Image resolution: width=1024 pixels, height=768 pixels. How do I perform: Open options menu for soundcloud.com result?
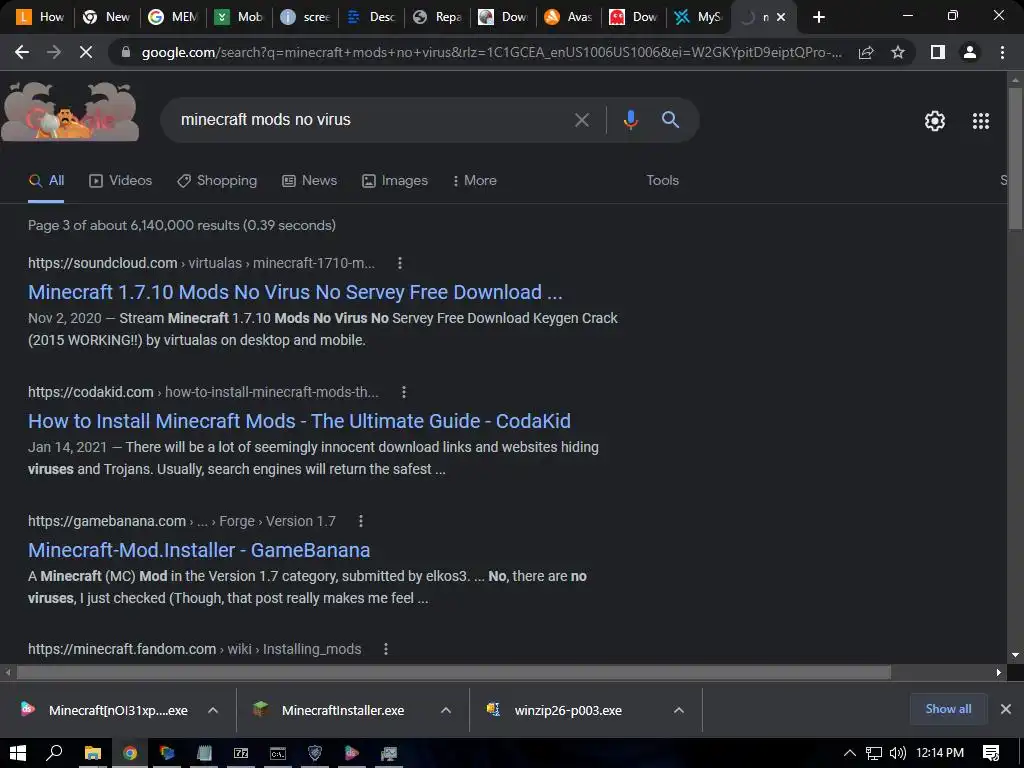(x=400, y=263)
